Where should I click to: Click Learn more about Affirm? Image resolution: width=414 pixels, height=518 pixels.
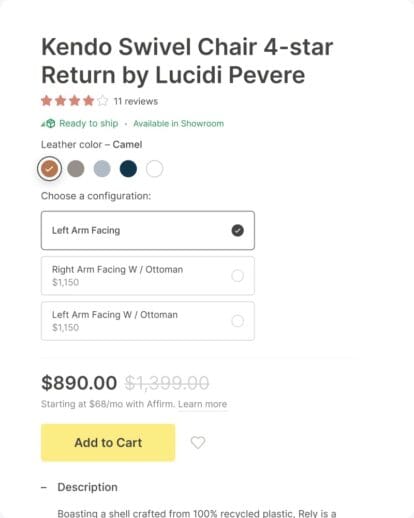tap(202, 404)
